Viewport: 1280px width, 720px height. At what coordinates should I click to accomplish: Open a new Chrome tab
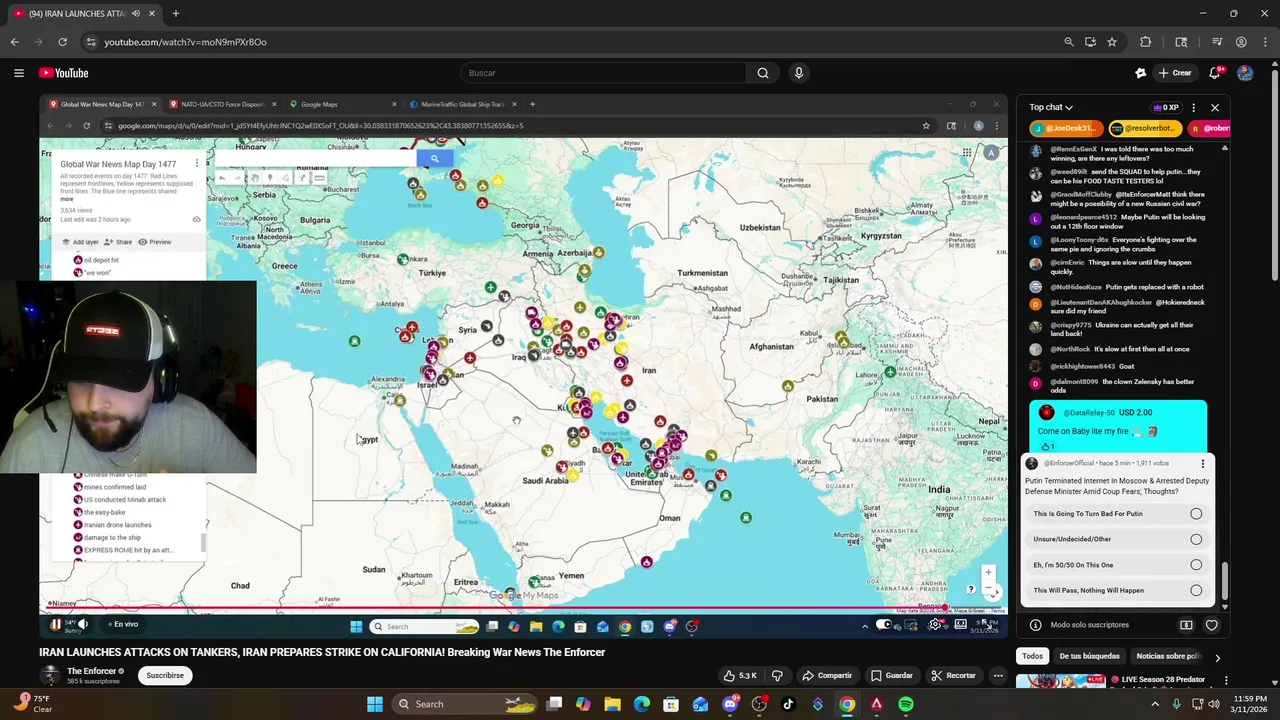tap(175, 14)
